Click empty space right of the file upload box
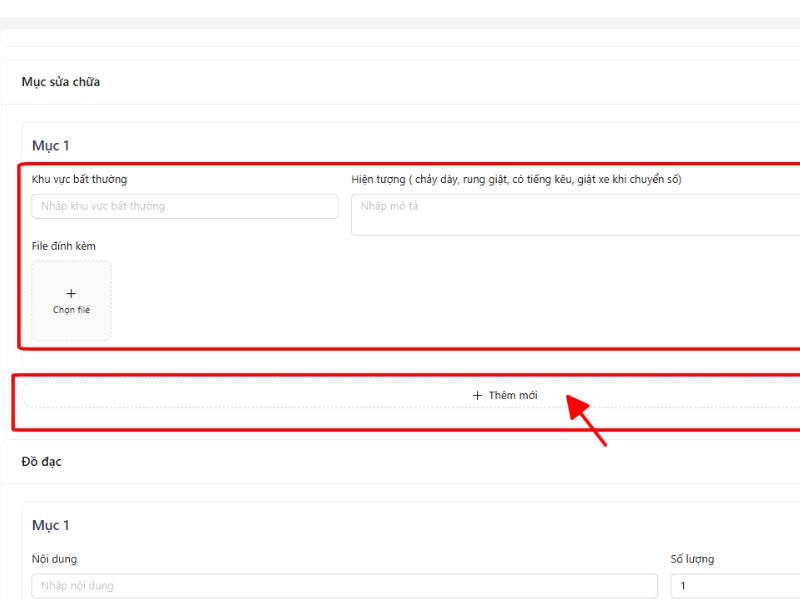This screenshot has width=800, height=600. pos(400,300)
